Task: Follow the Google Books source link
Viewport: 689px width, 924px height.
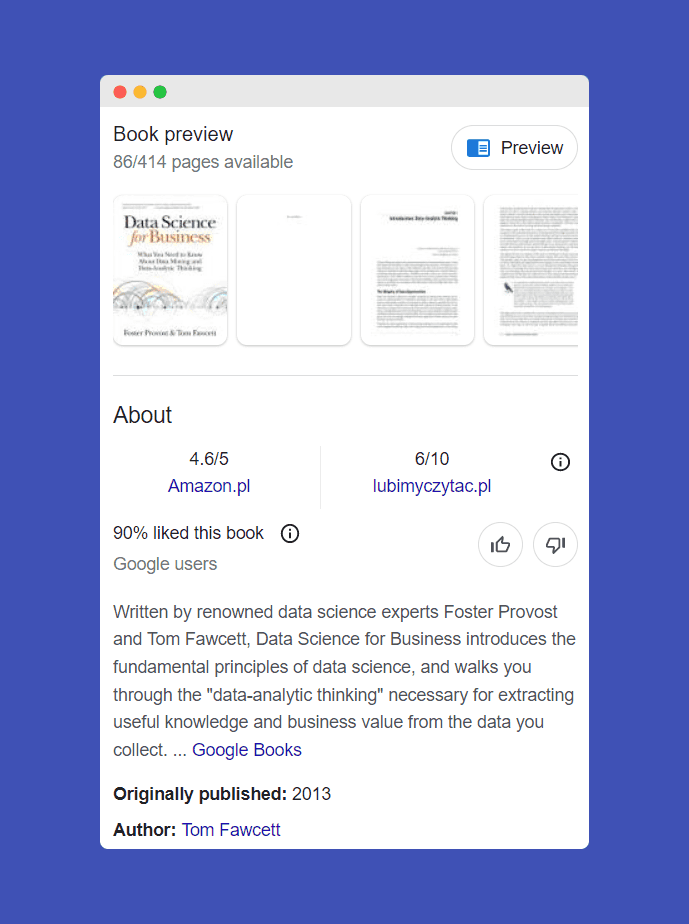Action: pyautogui.click(x=247, y=750)
